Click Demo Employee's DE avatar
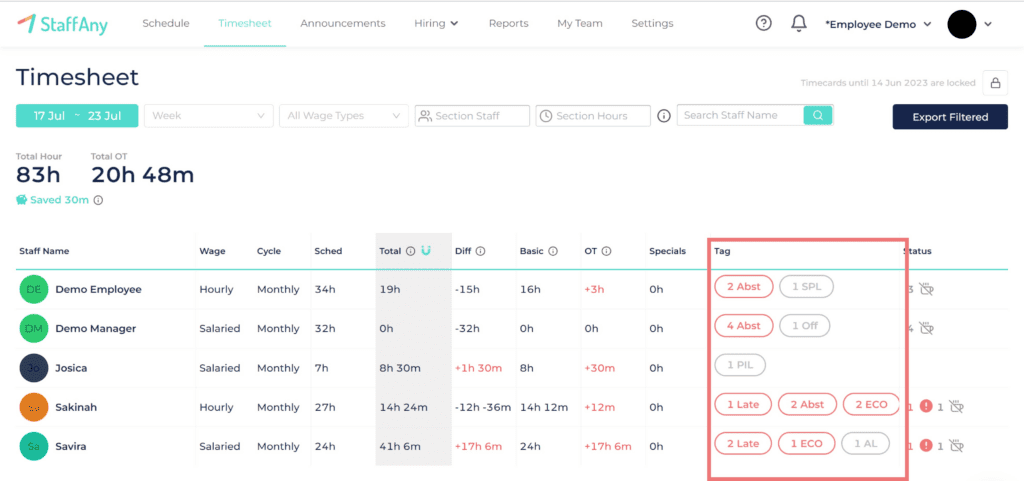The width and height of the screenshot is (1024, 481). [x=34, y=289]
